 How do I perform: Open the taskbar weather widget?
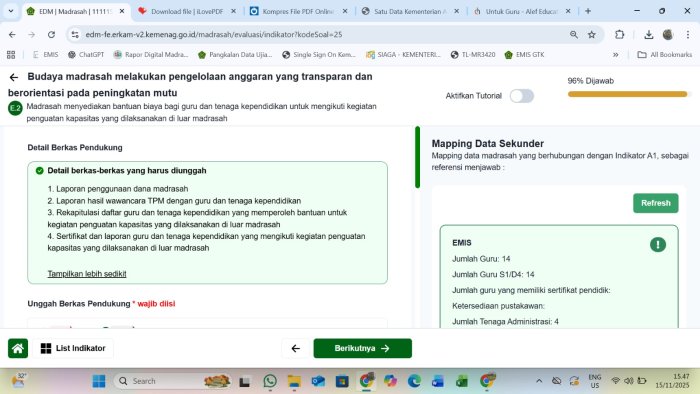click(19, 381)
